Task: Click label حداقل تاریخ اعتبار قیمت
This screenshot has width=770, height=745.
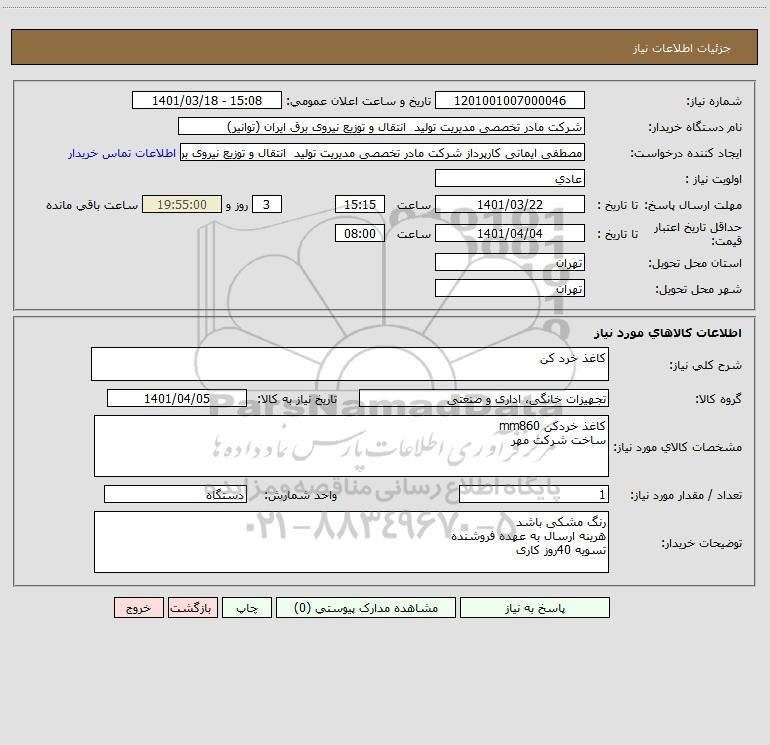Action: (698, 234)
